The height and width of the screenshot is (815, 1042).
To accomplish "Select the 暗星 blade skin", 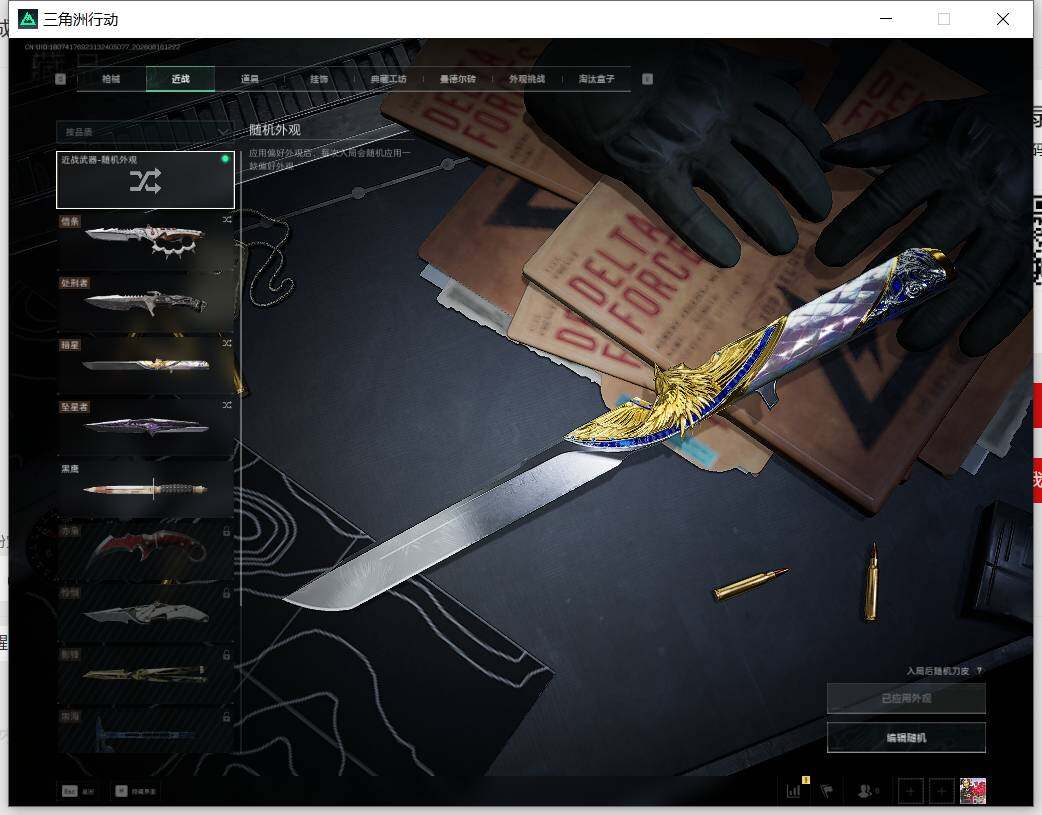I will click(x=145, y=364).
